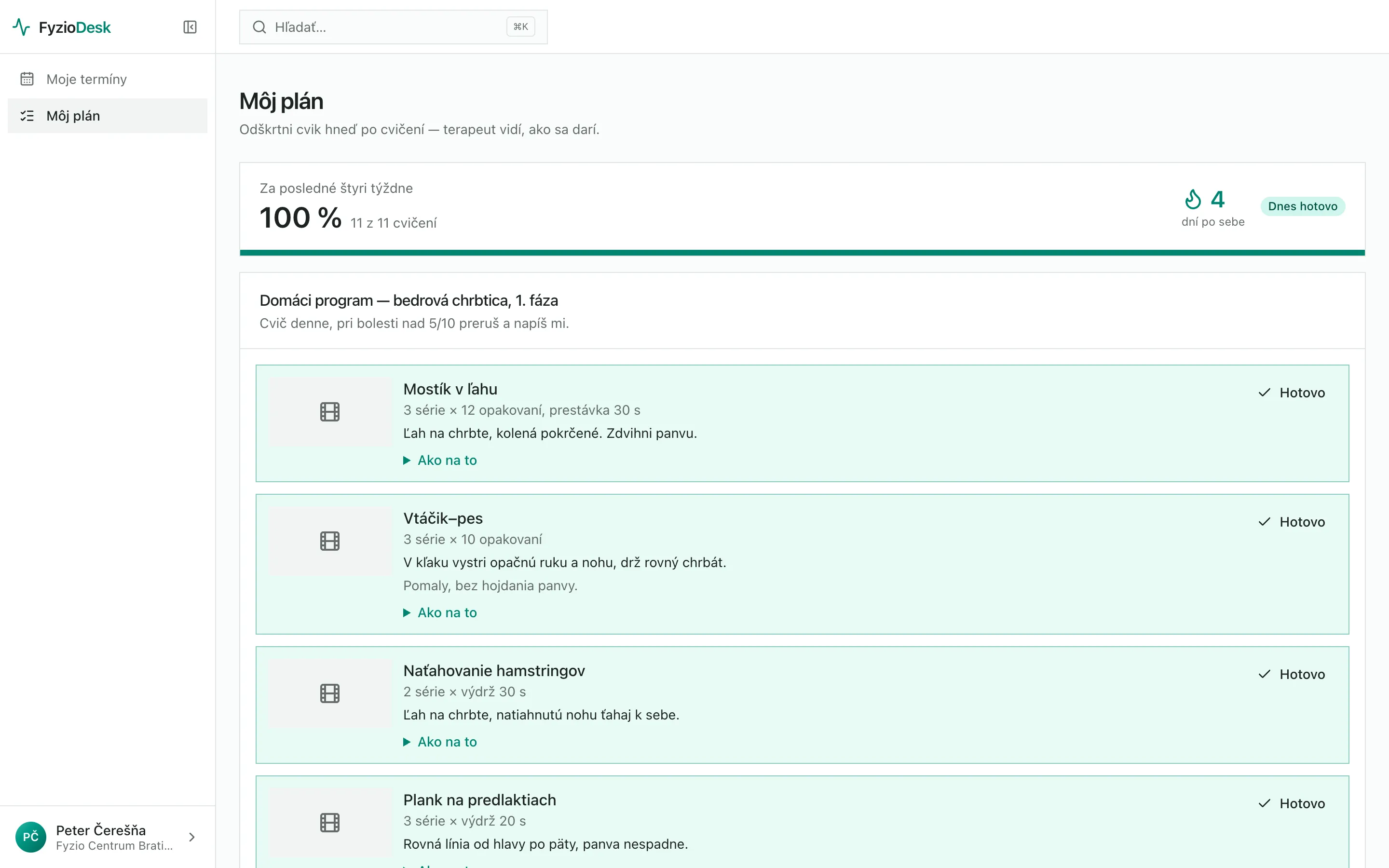
Task: Expand Ako na to under Naťahovanie hamstringov
Action: (440, 742)
